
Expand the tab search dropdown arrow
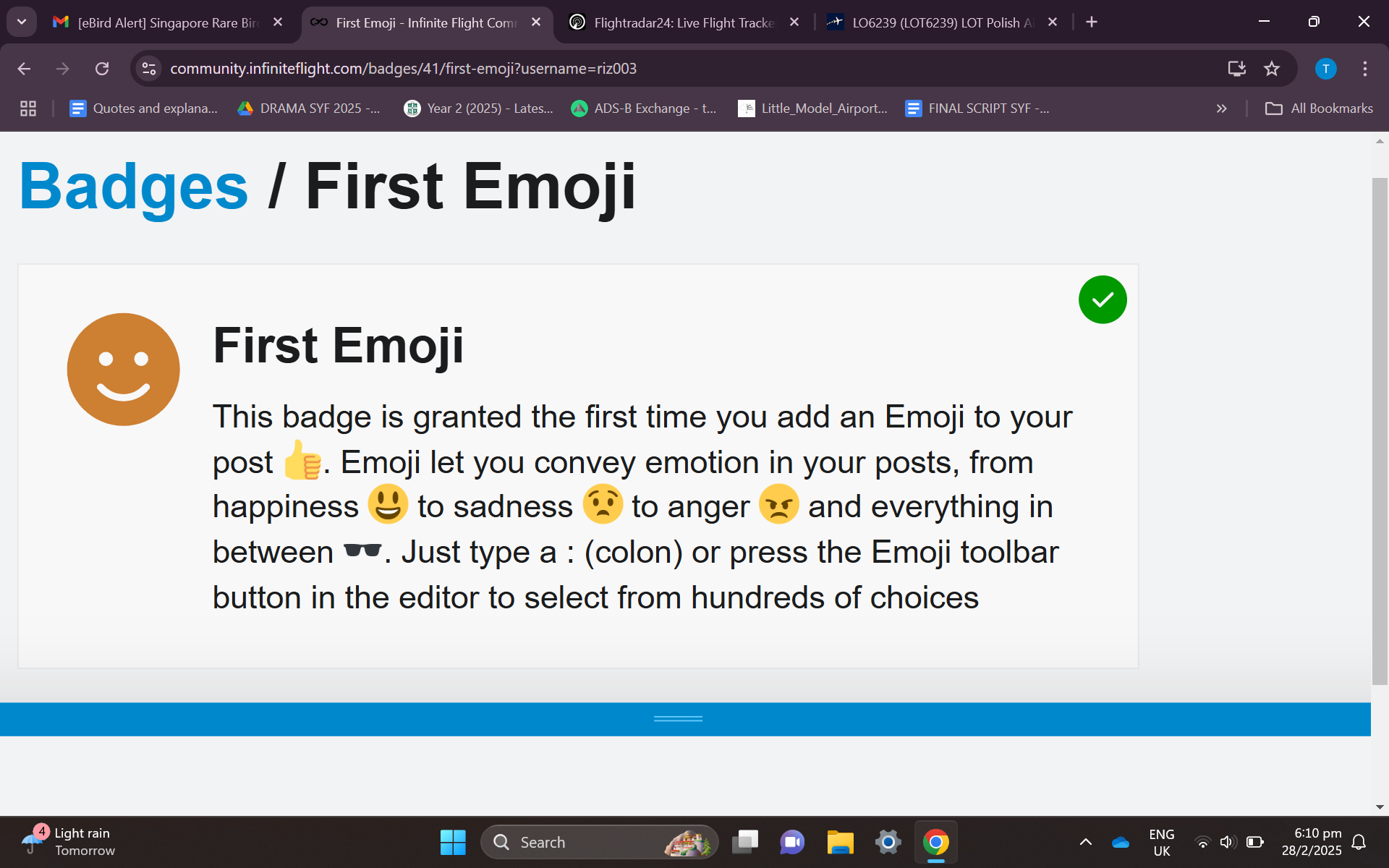click(x=22, y=22)
